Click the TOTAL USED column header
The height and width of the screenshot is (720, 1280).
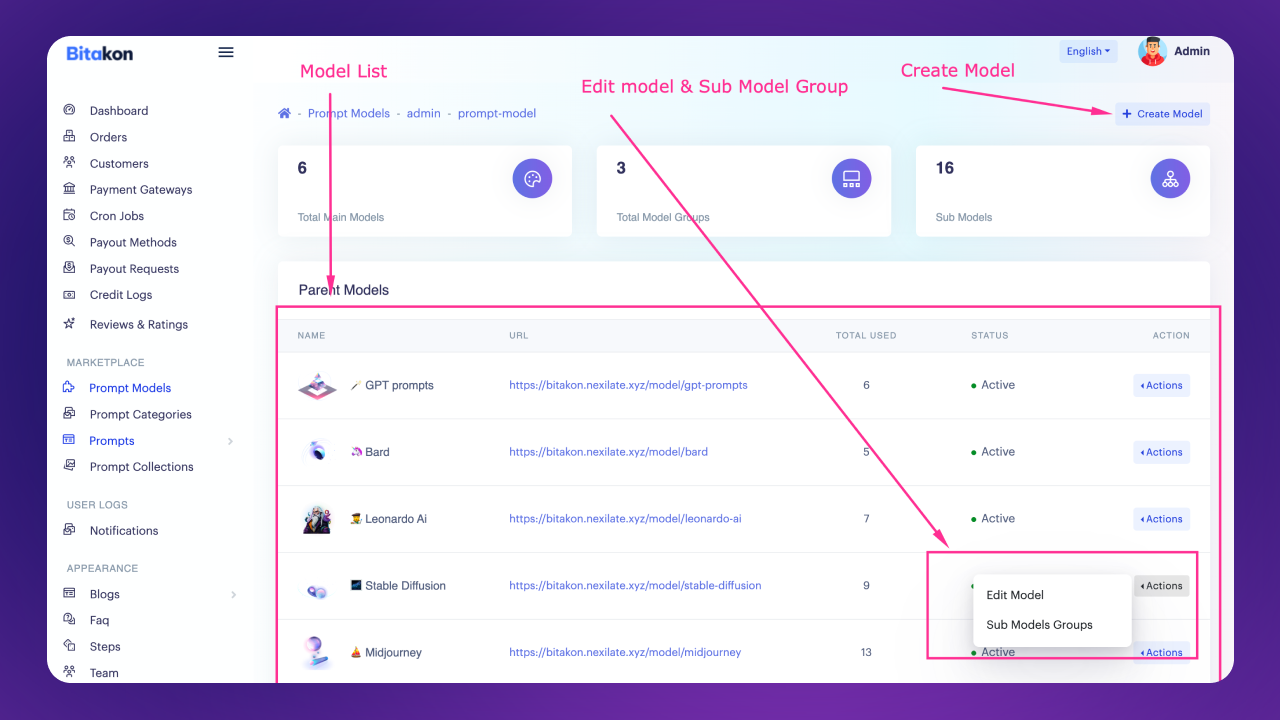coord(866,336)
